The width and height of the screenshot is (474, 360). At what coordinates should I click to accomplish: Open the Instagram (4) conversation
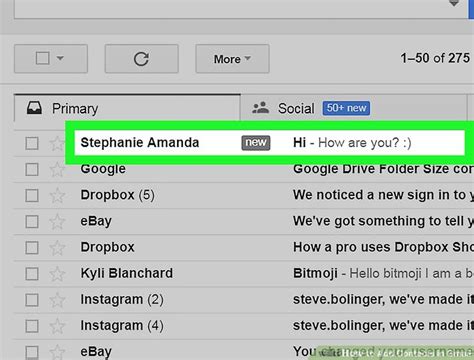(244, 326)
